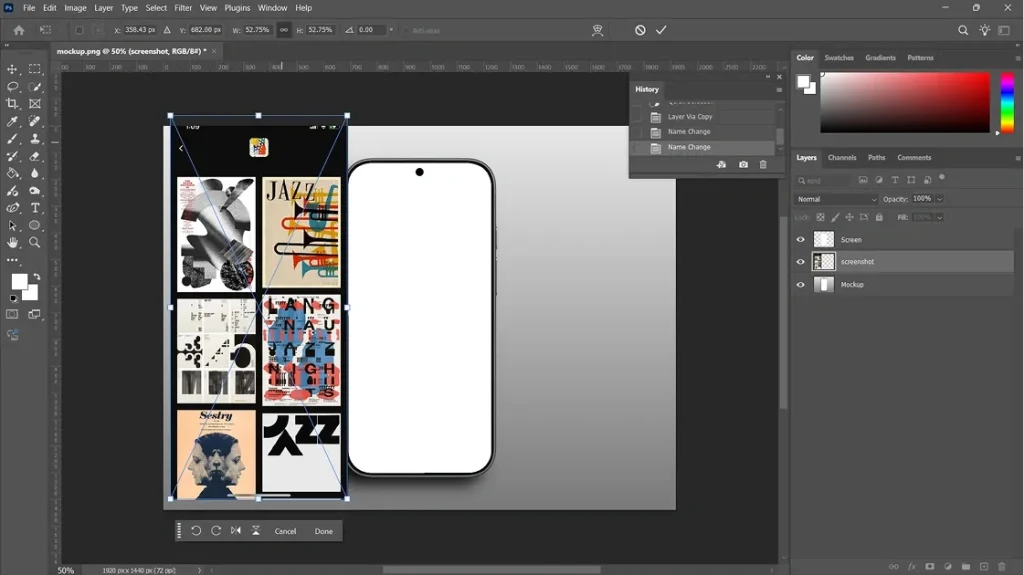The width and height of the screenshot is (1024, 575).
Task: Select the Crop tool
Action: 12,103
